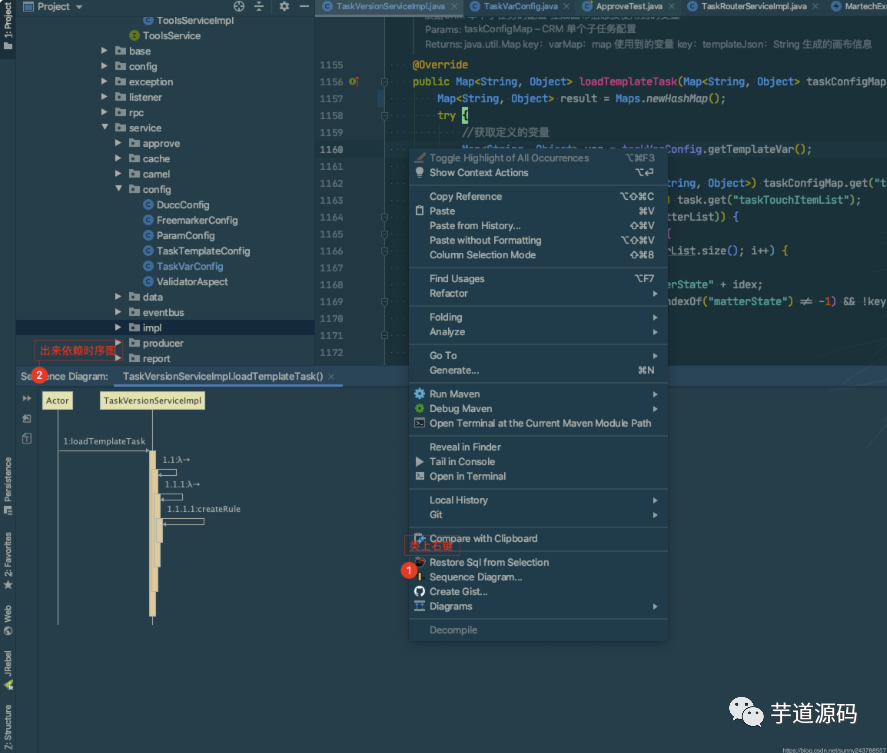Click the scroll-from-source target icon
The width and height of the screenshot is (887, 753).
pos(238,7)
